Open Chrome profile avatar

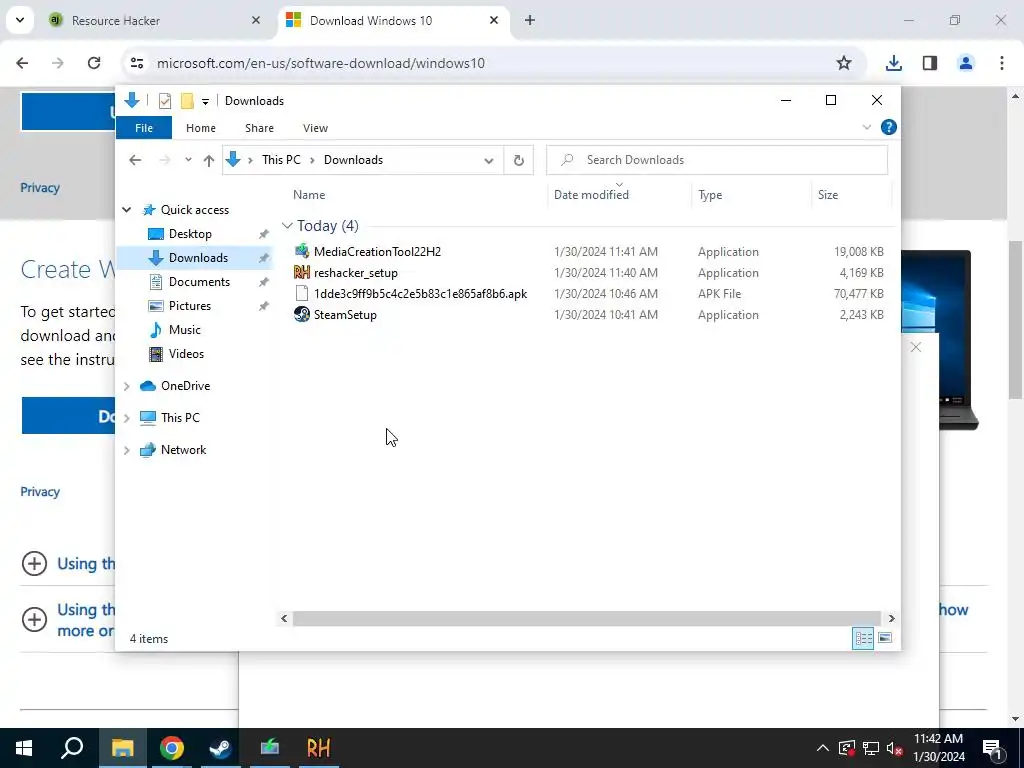[x=965, y=63]
